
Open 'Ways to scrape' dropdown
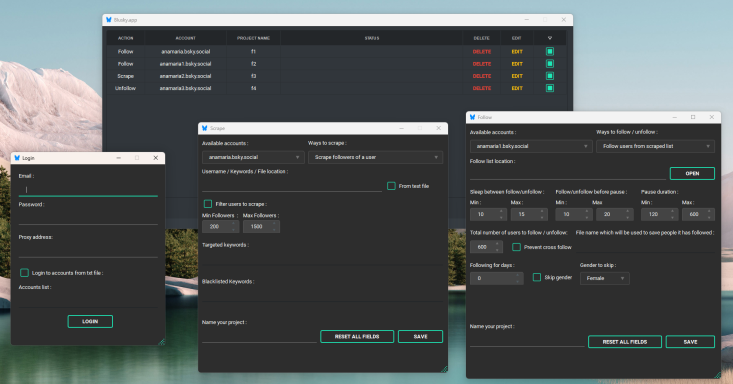pyautogui.click(x=375, y=157)
